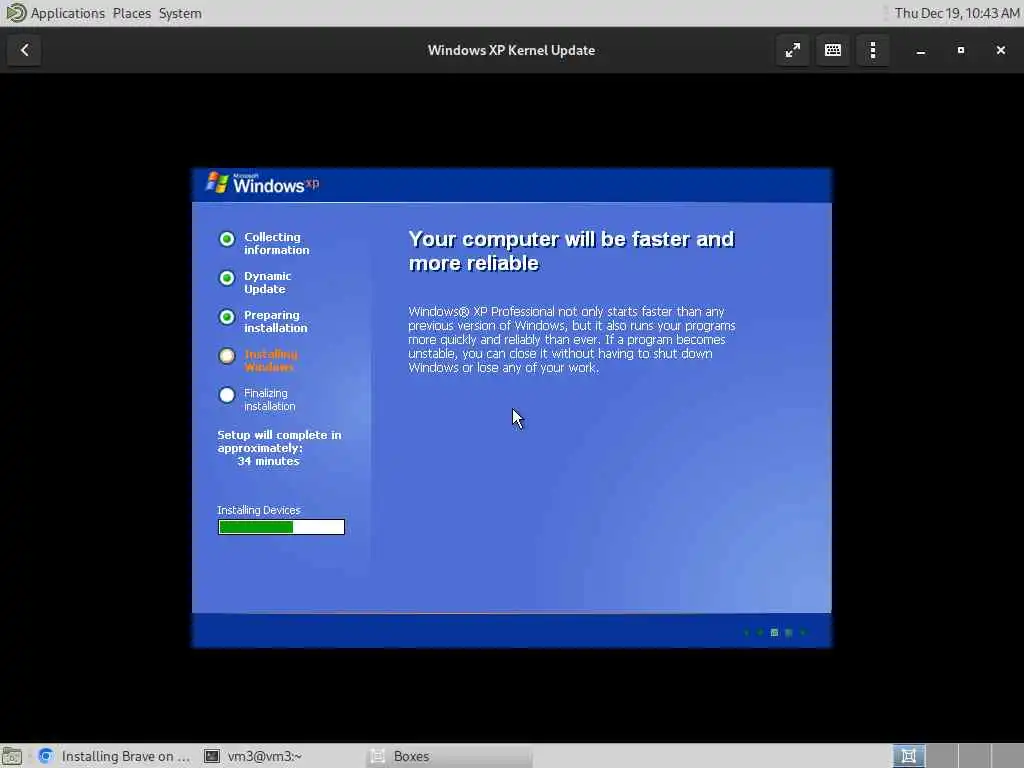Switch to Installing Brave browser window
1024x768 pixels.
[x=114, y=756]
